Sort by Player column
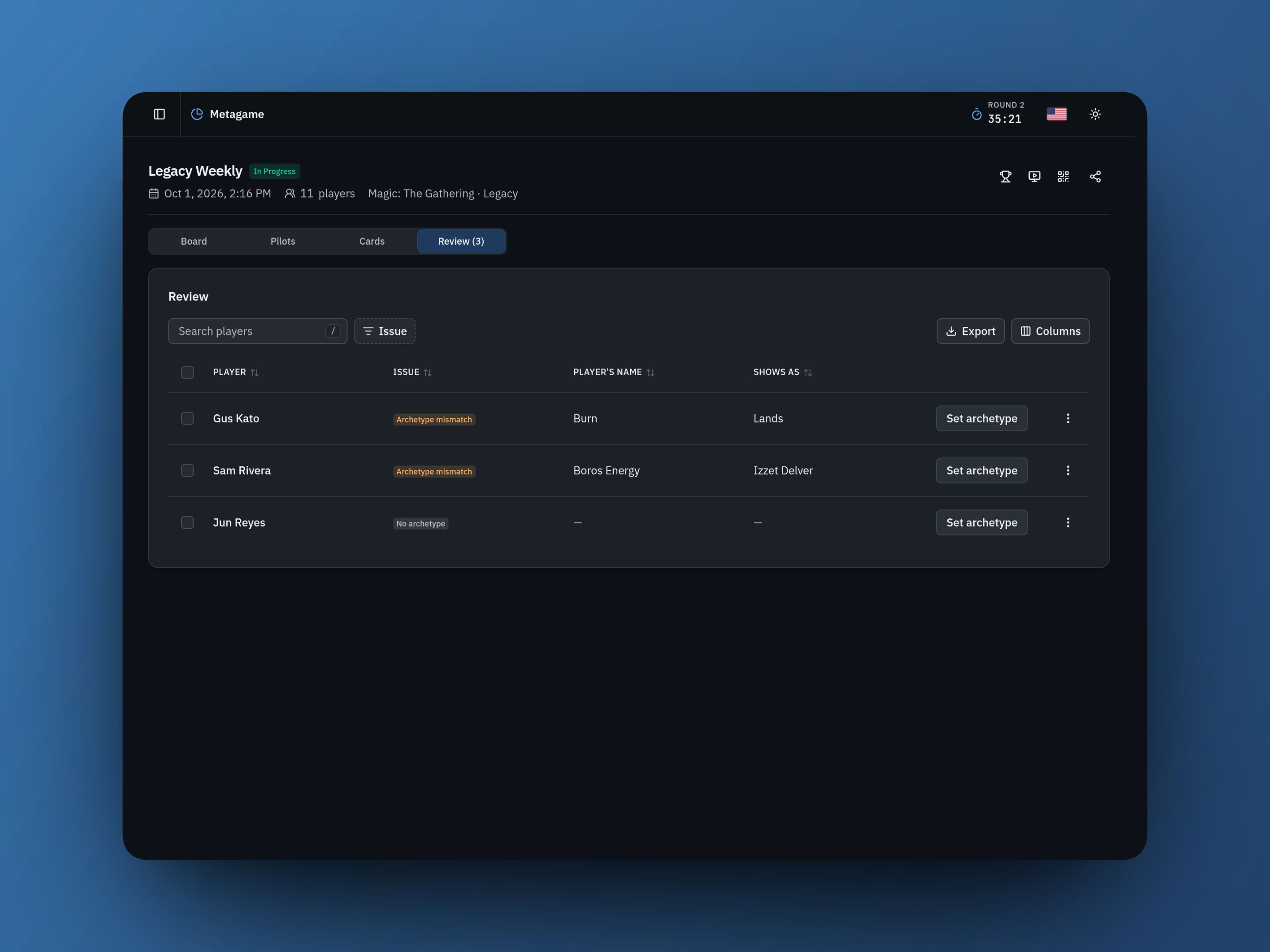This screenshot has width=1270, height=952. coord(236,372)
